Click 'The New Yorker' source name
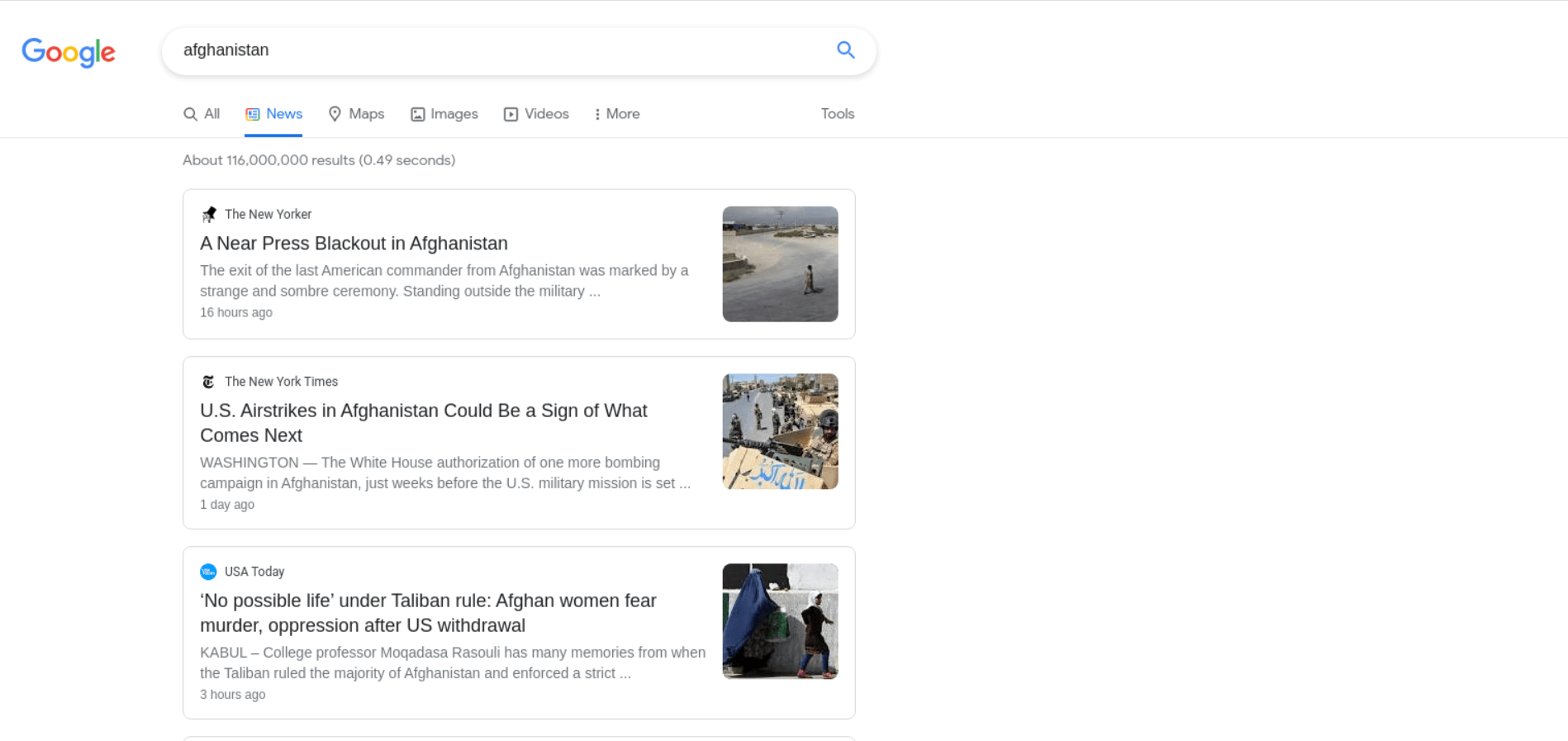Image resolution: width=1568 pixels, height=741 pixels. pos(268,215)
